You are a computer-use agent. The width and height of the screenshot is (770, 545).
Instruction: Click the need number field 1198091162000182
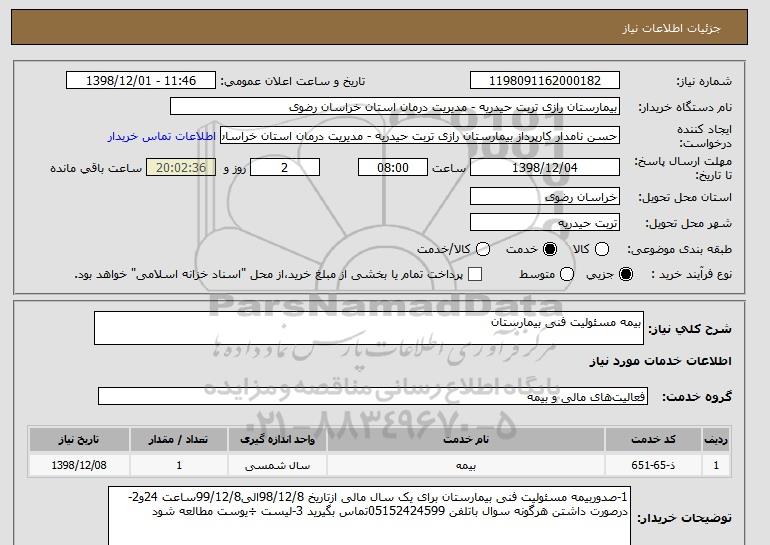pos(545,81)
